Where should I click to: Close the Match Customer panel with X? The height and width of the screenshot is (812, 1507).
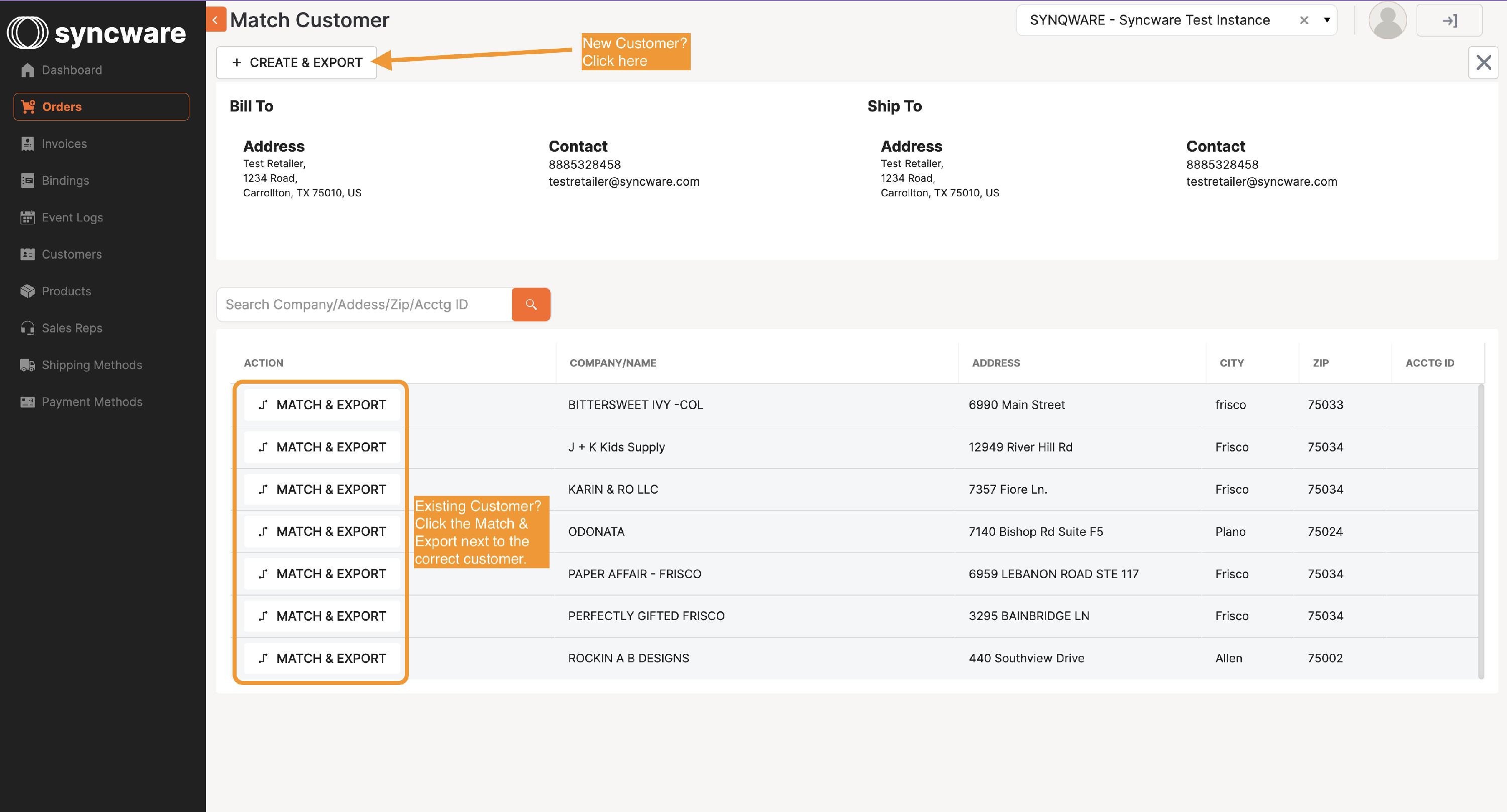(1483, 63)
